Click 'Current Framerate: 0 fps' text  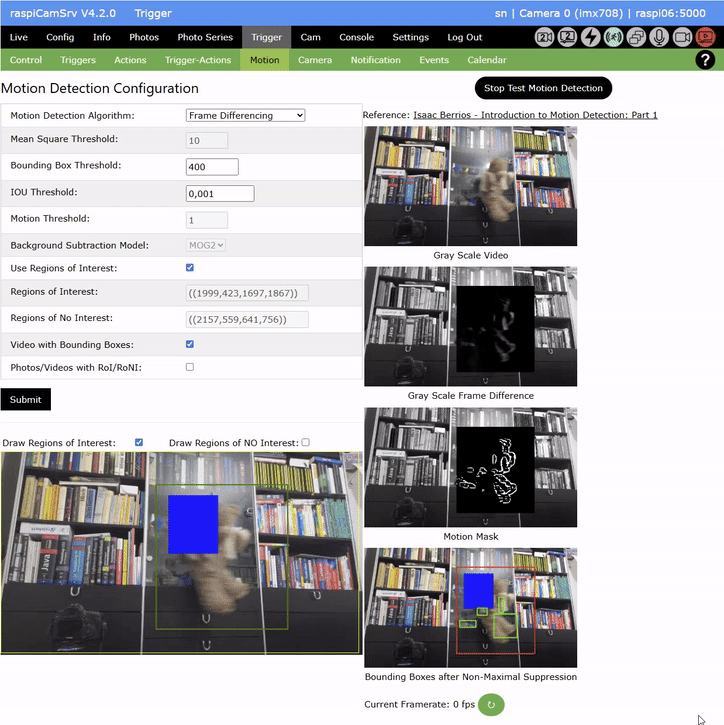tap(419, 704)
